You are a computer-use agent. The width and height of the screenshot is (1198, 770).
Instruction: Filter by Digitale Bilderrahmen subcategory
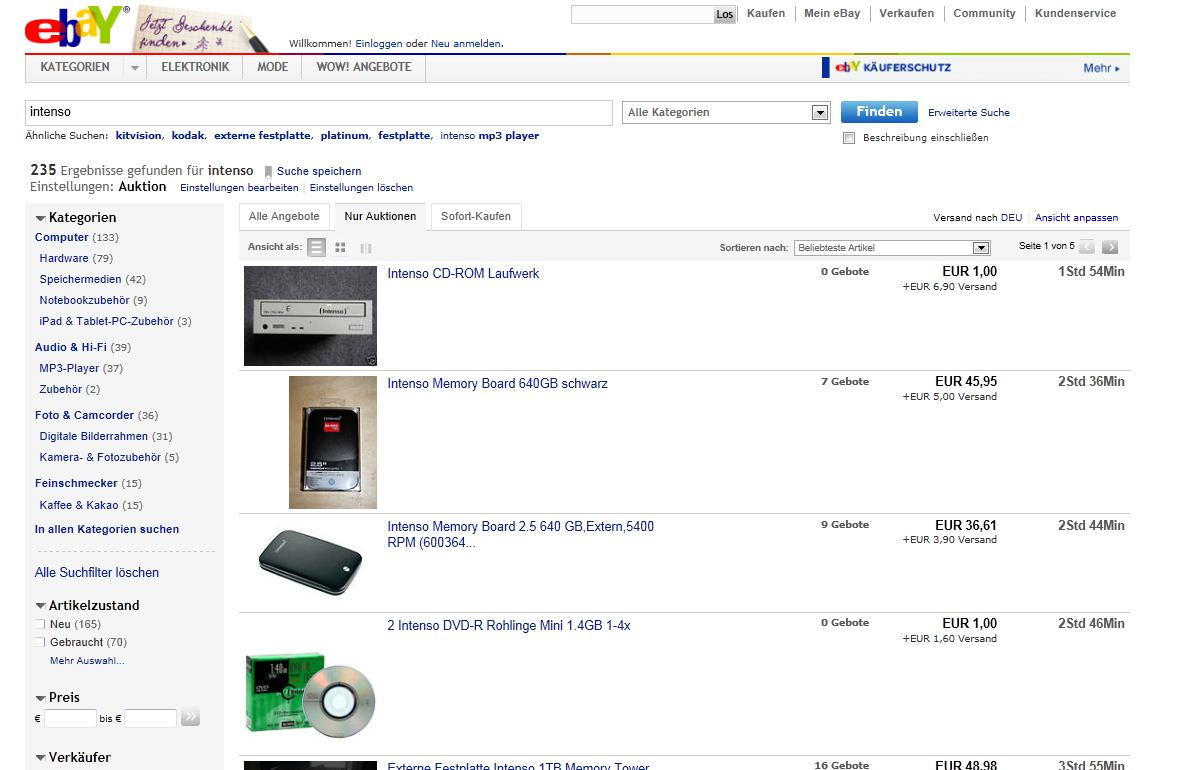pyautogui.click(x=94, y=436)
